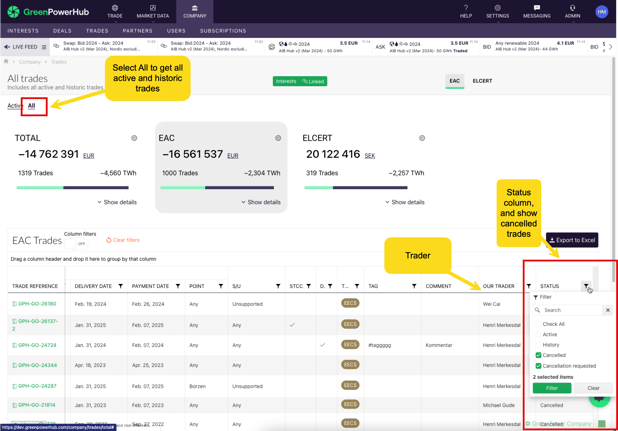Screen dimensions: 618x431
Task: Open the T... column filter dropdown
Action: click(357, 286)
